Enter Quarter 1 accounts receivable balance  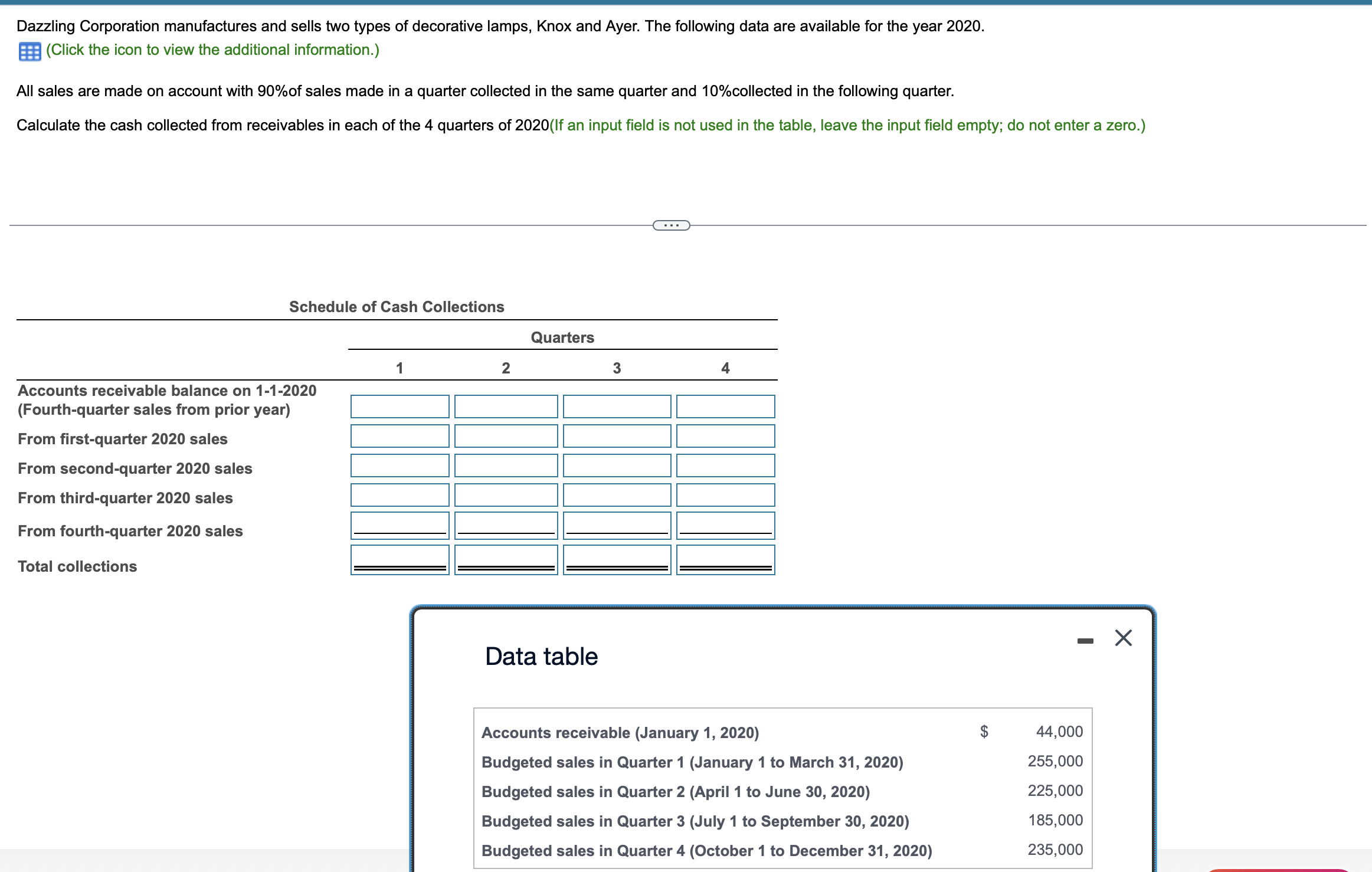click(x=400, y=407)
